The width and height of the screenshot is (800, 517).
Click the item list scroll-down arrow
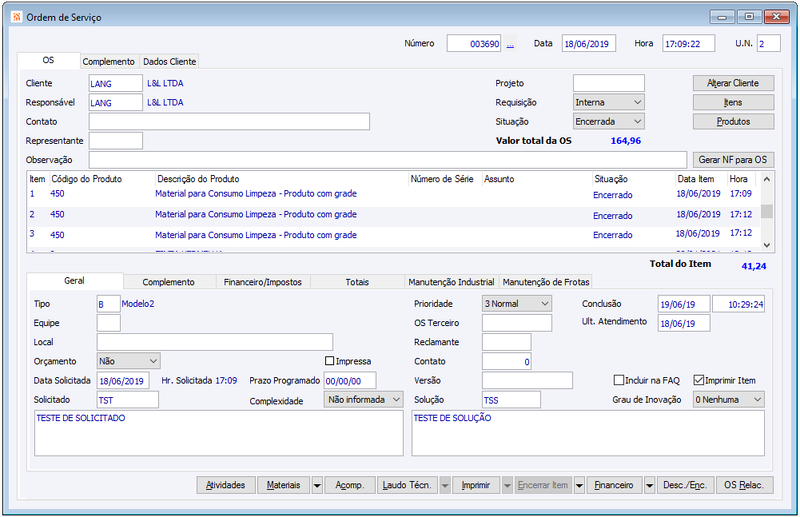(766, 245)
